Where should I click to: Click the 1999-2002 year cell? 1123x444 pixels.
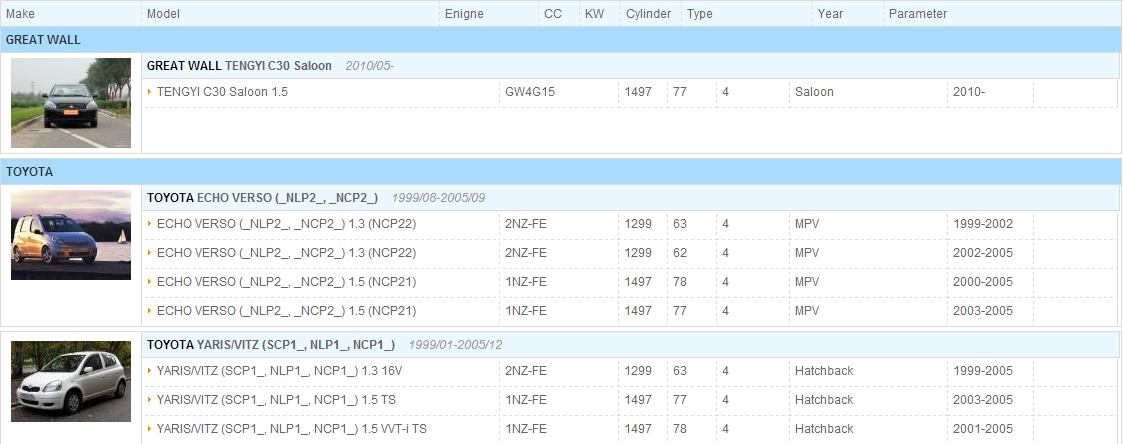point(983,224)
